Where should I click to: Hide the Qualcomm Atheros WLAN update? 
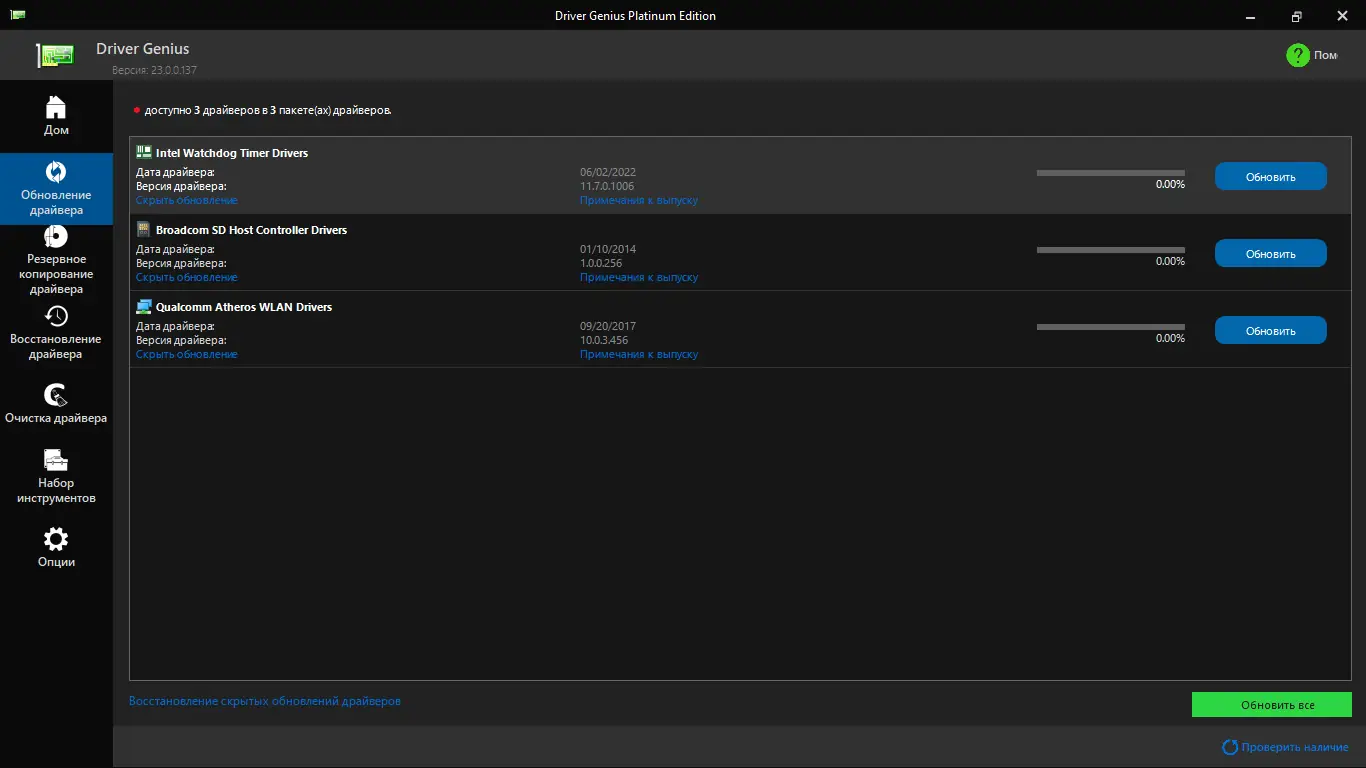pos(187,354)
